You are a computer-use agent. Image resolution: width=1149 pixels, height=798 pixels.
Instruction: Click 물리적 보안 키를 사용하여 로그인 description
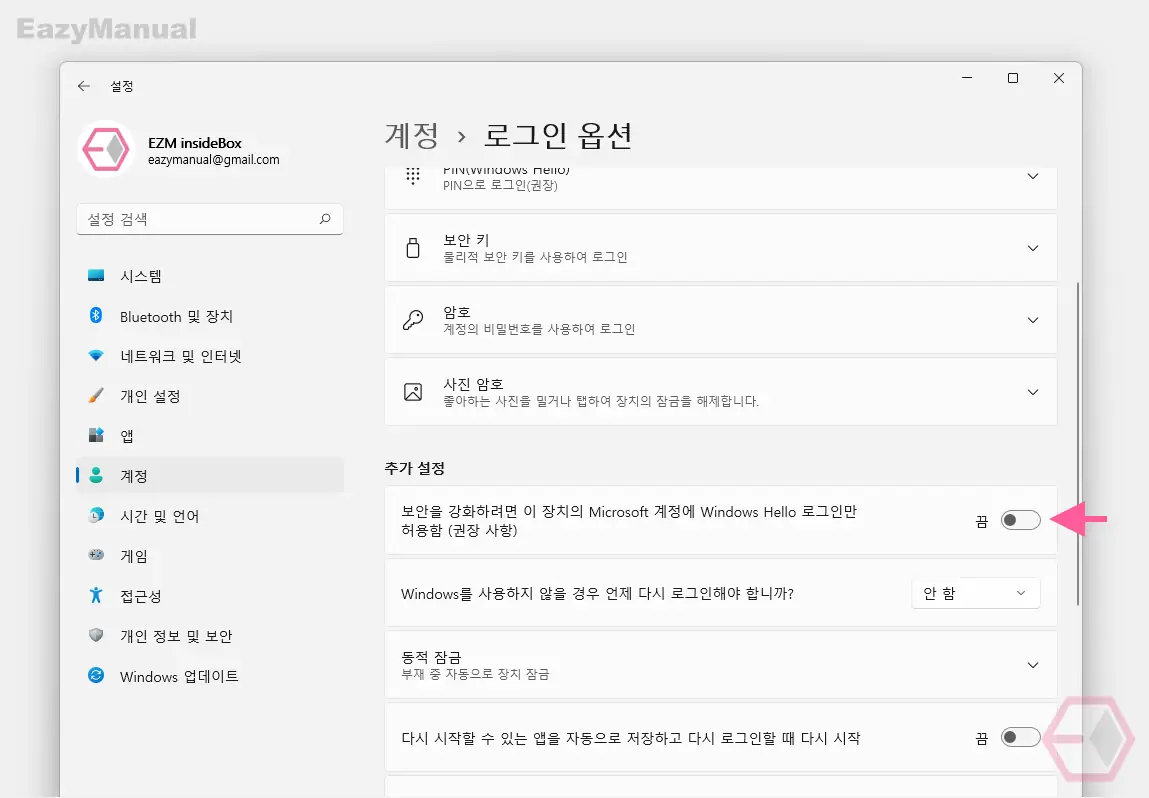(x=535, y=257)
